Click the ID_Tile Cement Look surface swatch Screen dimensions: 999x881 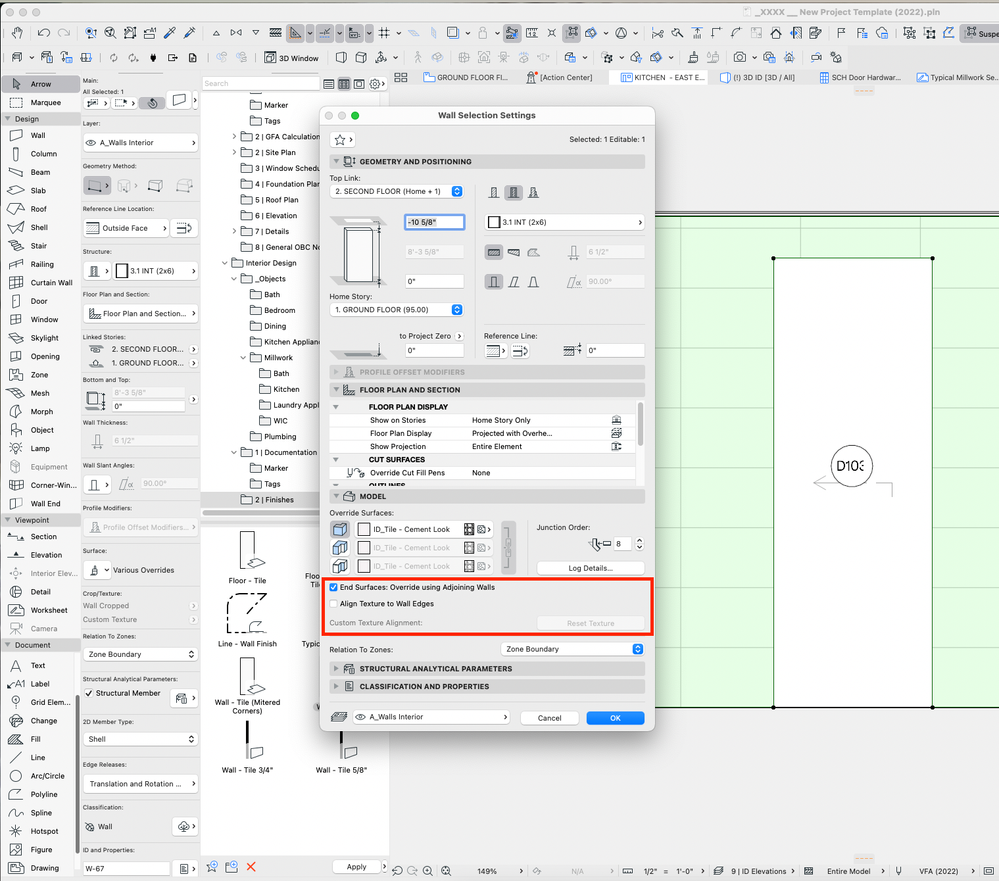(365, 529)
